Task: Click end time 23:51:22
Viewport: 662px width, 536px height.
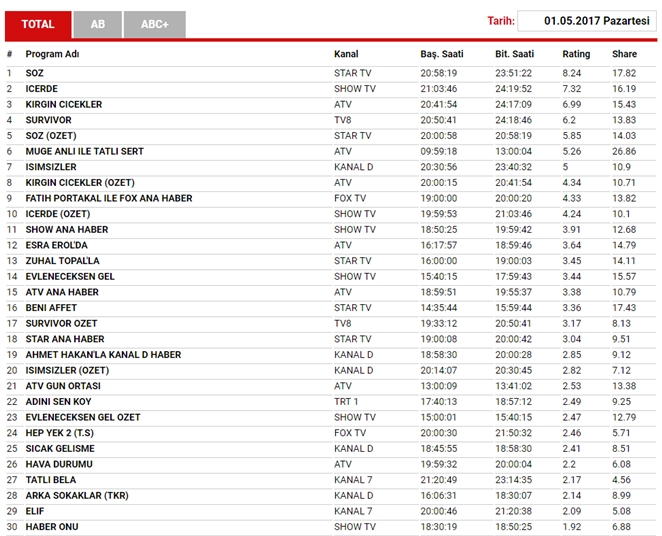Action: click(x=513, y=73)
